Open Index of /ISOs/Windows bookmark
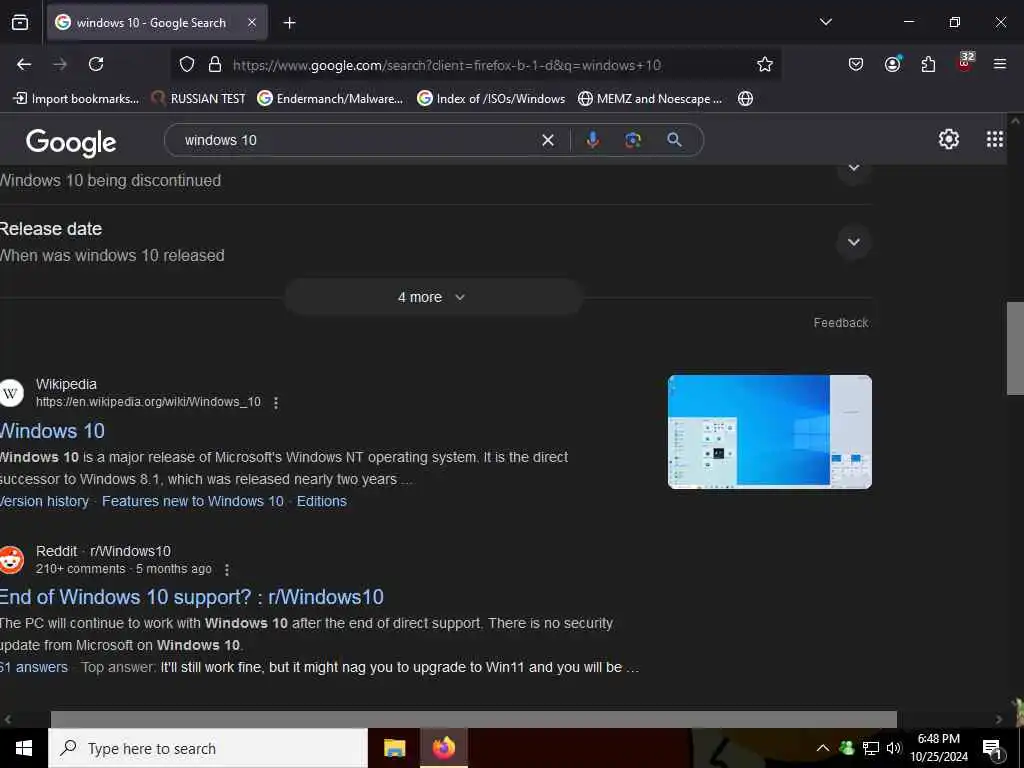This screenshot has height=768, width=1024. click(491, 99)
